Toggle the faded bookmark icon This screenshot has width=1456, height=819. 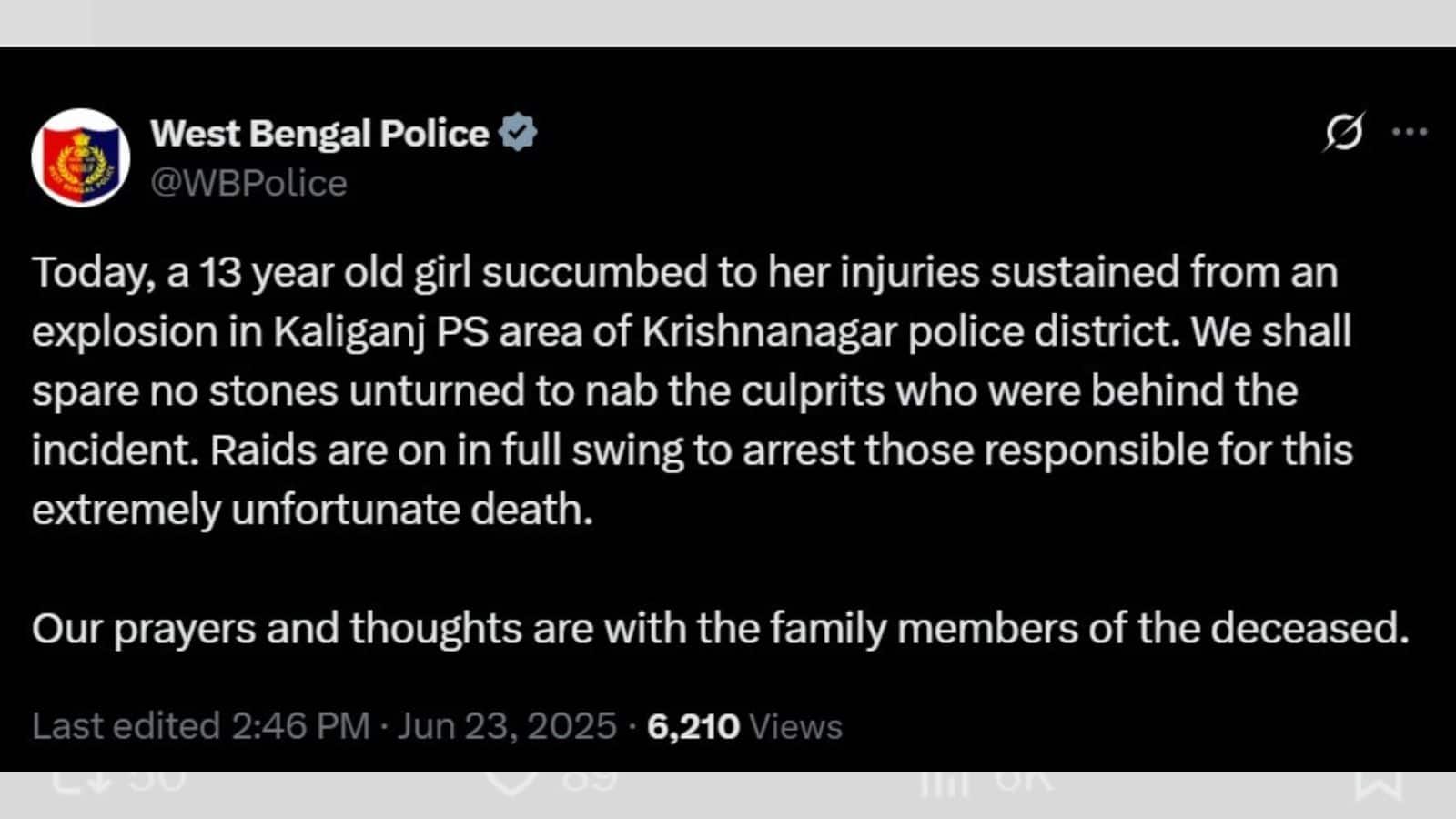pyautogui.click(x=1378, y=783)
